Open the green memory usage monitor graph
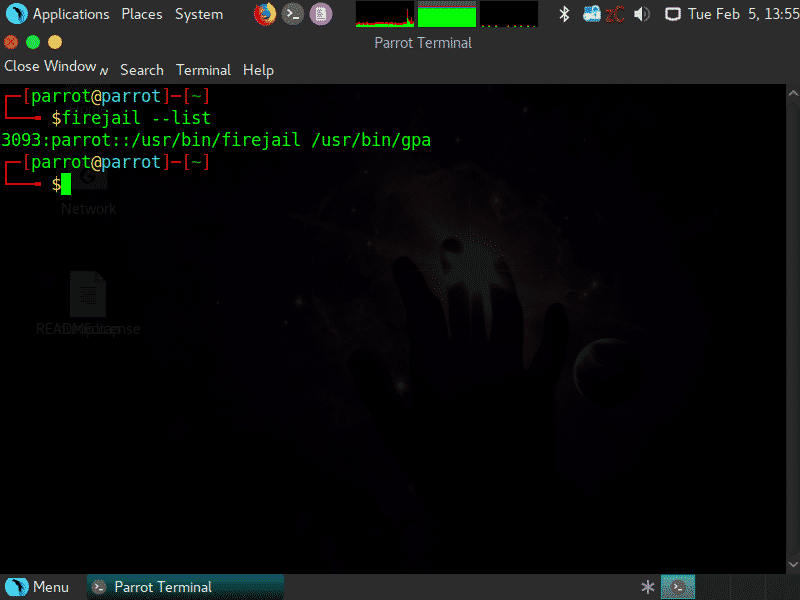This screenshot has width=800, height=600. [447, 14]
